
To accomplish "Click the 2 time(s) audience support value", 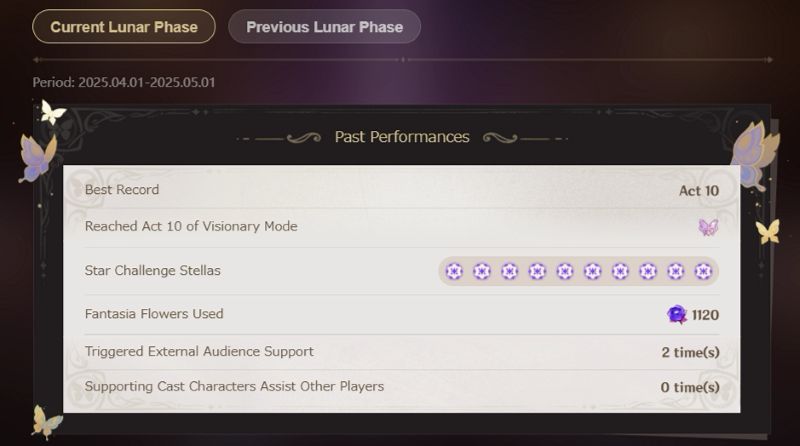I will click(690, 352).
